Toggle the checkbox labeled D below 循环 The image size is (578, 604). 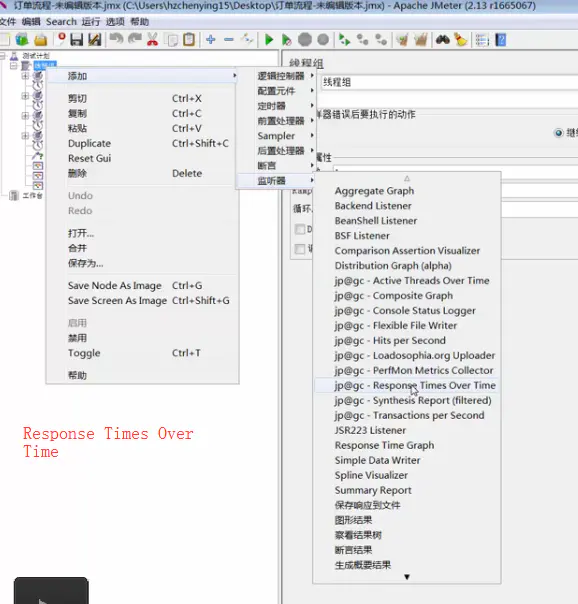(300, 229)
